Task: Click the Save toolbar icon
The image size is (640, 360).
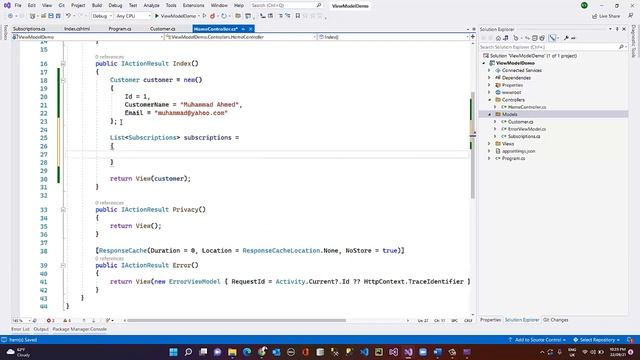Action: click(x=51, y=16)
